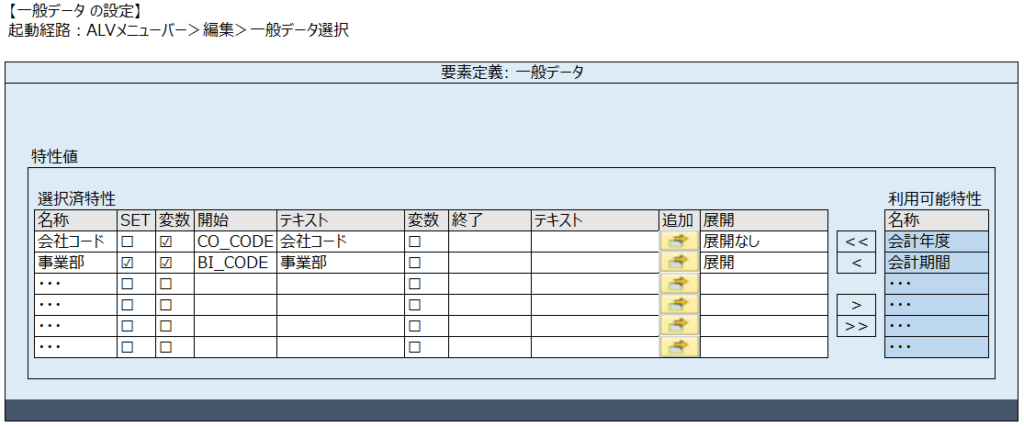This screenshot has height=427, width=1024.
Task: Click the add icon in fifth row
Action: [x=679, y=325]
